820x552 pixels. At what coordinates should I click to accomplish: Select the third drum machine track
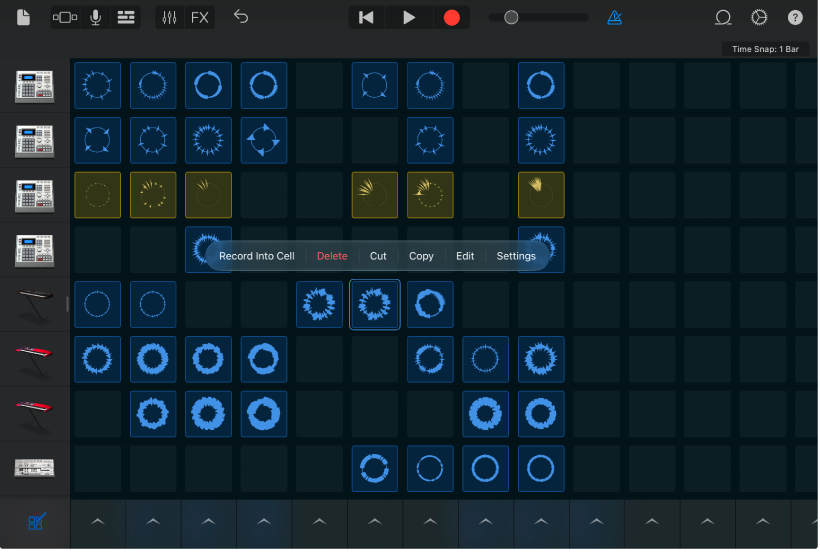(35, 195)
